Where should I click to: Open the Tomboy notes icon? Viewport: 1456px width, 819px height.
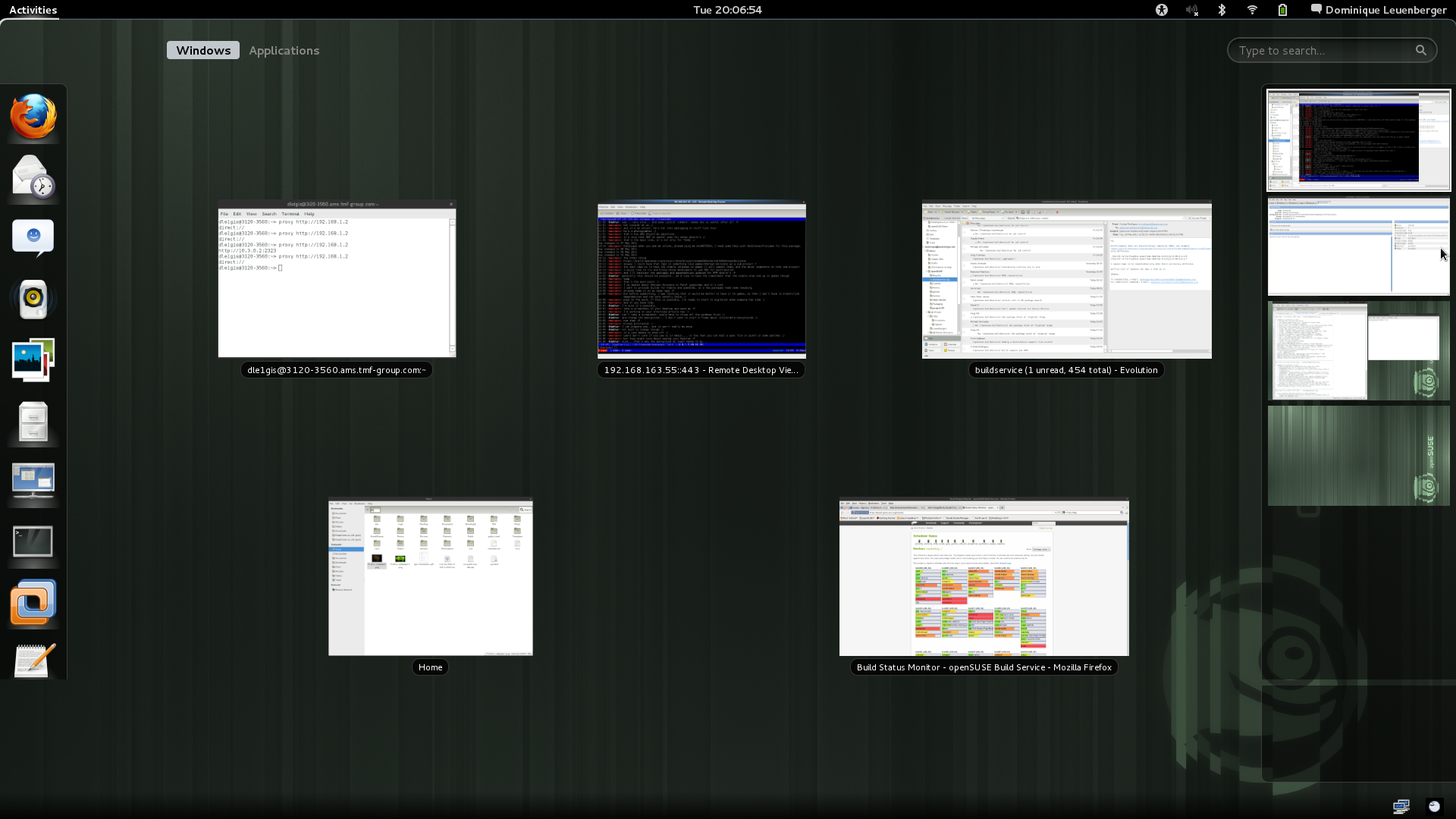click(x=33, y=660)
